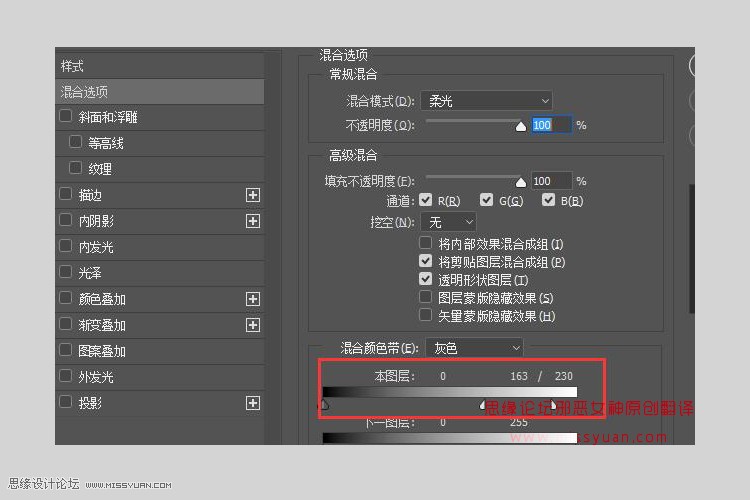The width and height of the screenshot is (750, 500).
Task: Click the plus icon next to 描边
Action: coord(253,195)
